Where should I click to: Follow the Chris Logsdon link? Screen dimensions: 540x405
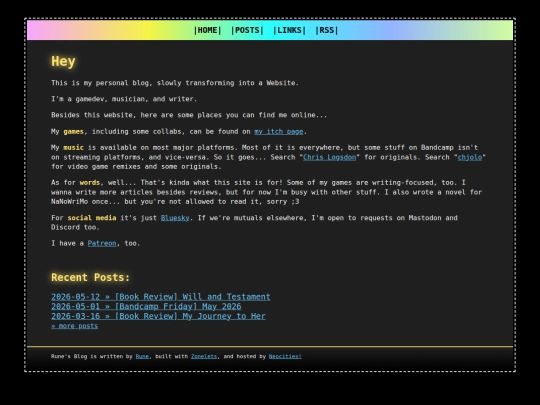tap(329, 157)
